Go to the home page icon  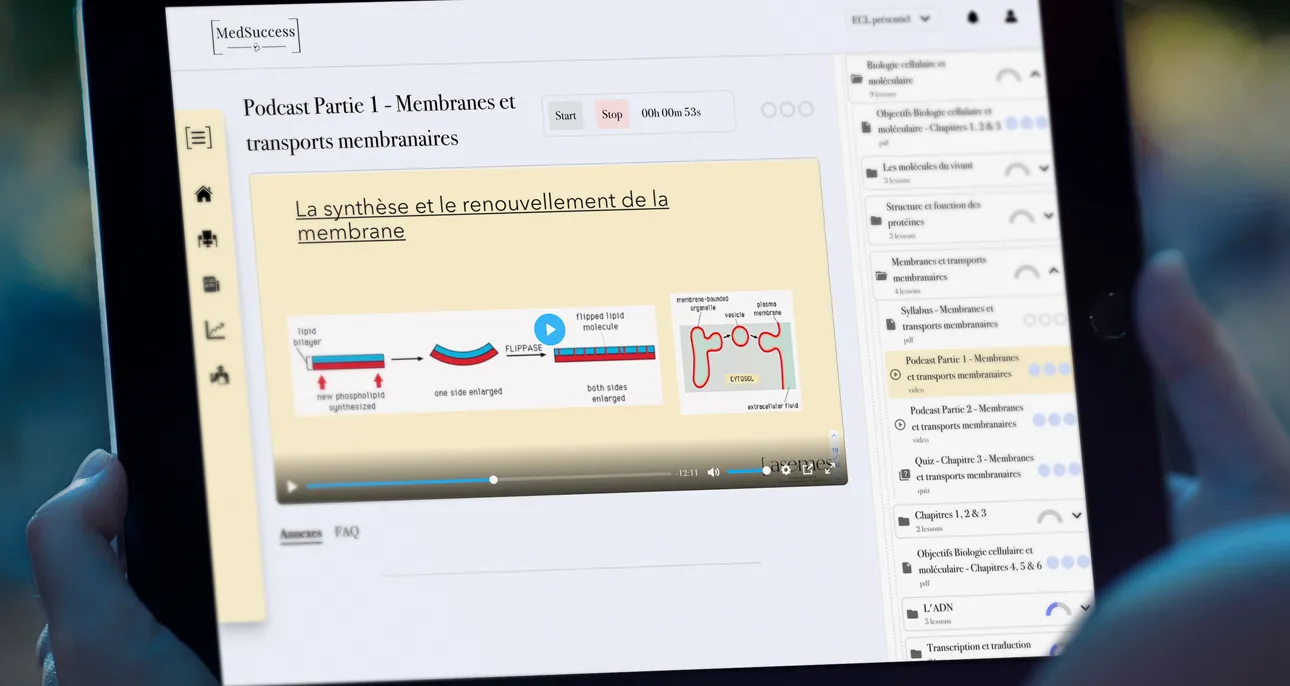(203, 194)
